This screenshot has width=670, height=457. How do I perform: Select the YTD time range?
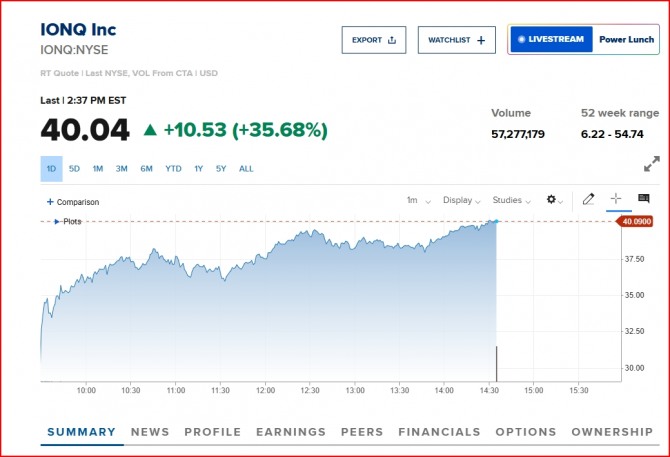[173, 169]
